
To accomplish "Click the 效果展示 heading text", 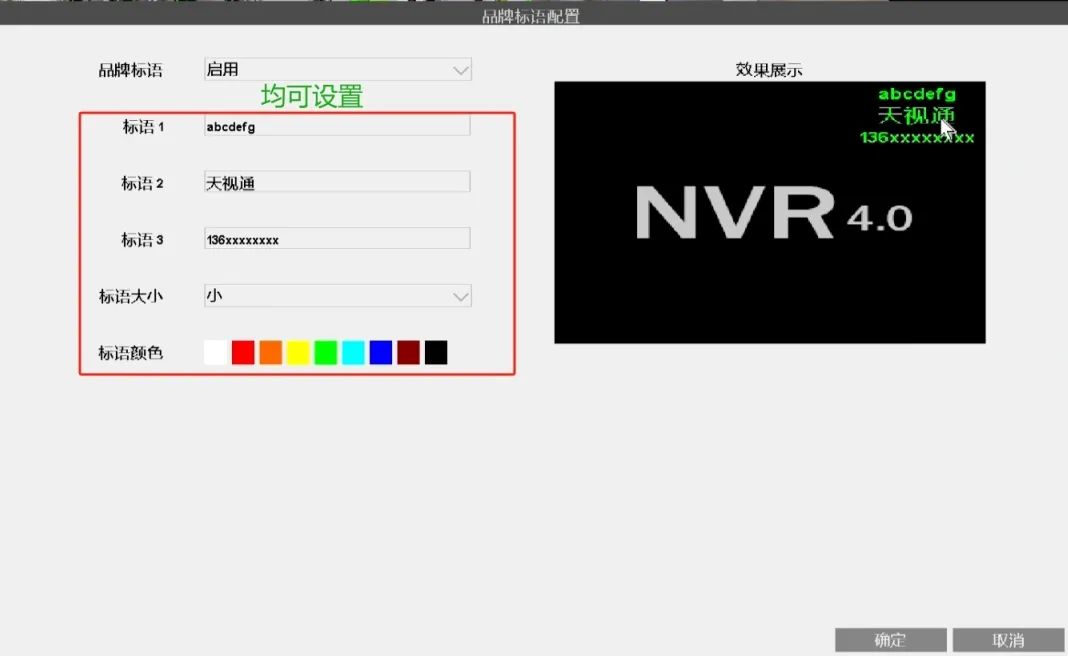I will [x=769, y=69].
